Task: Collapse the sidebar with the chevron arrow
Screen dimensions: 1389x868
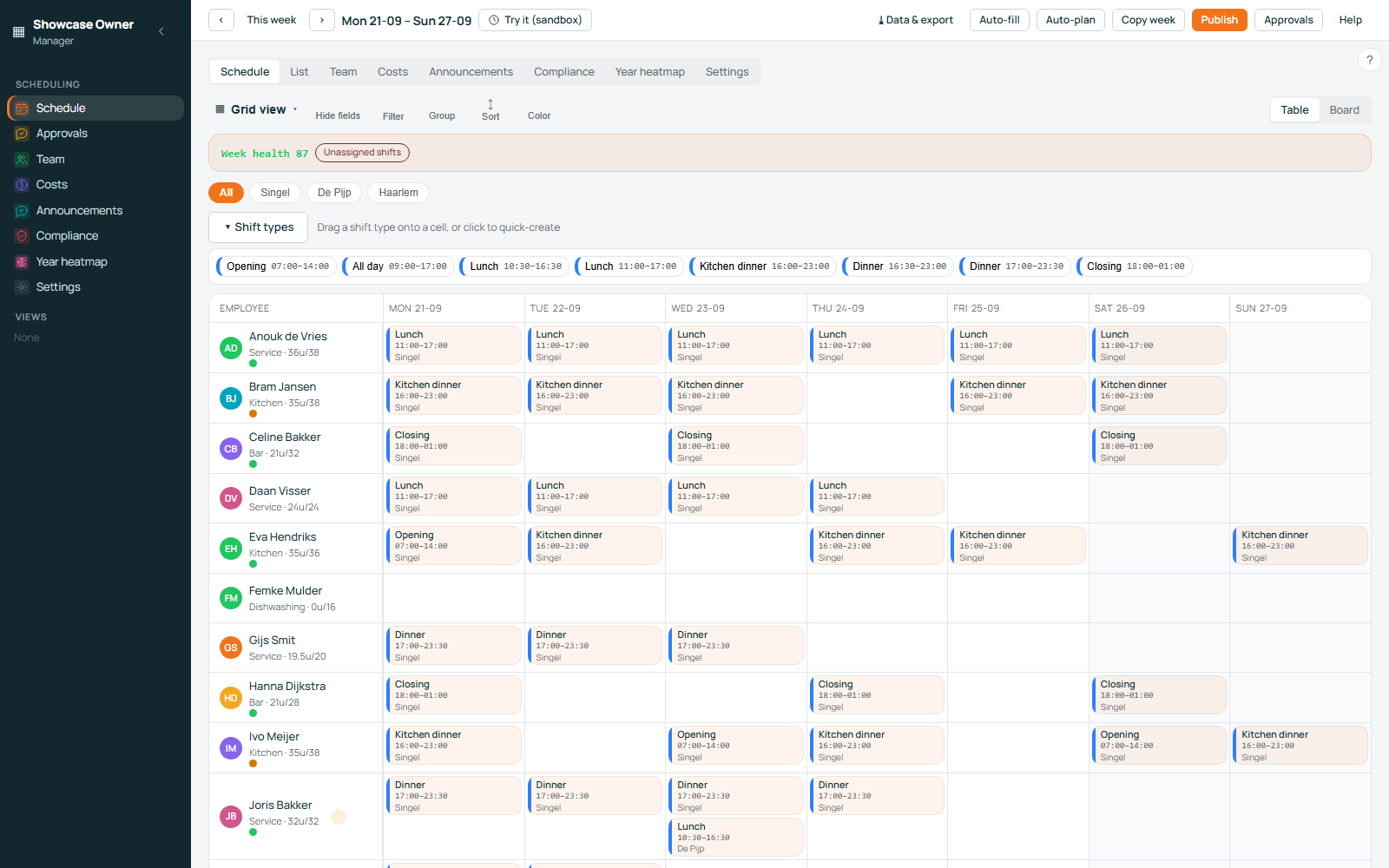Action: (161, 31)
